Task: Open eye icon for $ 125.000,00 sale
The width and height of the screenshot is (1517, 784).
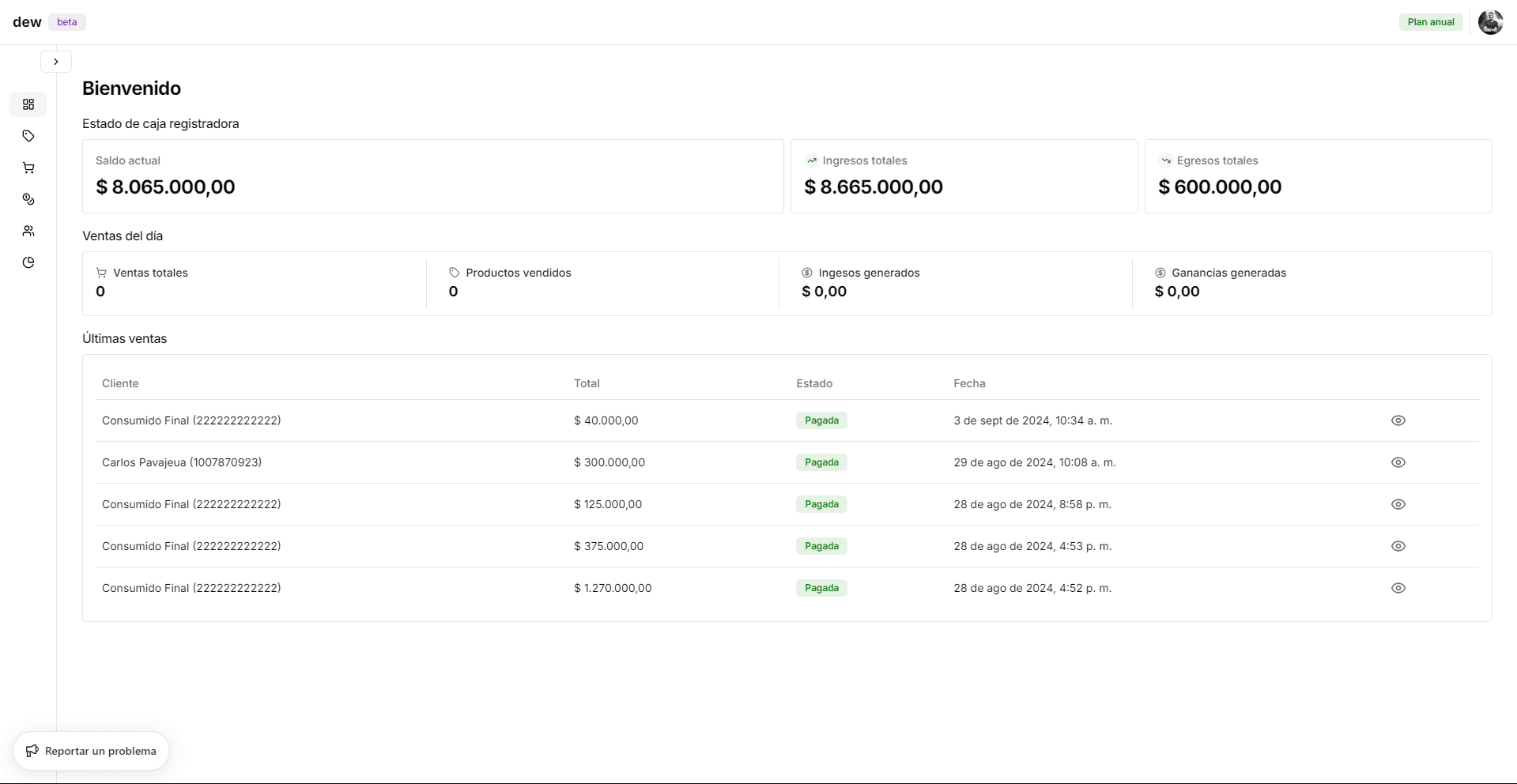Action: click(1398, 504)
